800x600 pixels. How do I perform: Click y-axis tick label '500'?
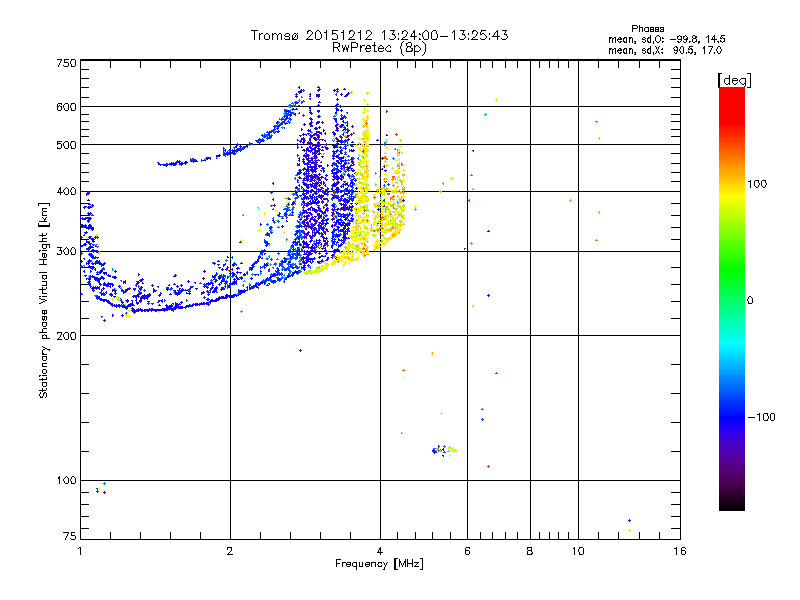(x=67, y=145)
